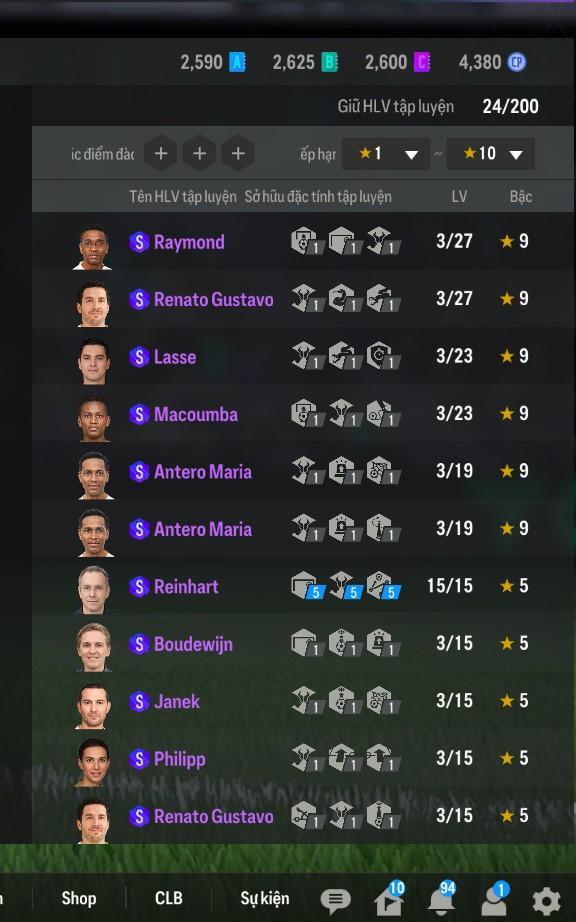Viewport: 576px width, 922px height.
Task: Click the CP currency coin icon
Action: (x=517, y=62)
